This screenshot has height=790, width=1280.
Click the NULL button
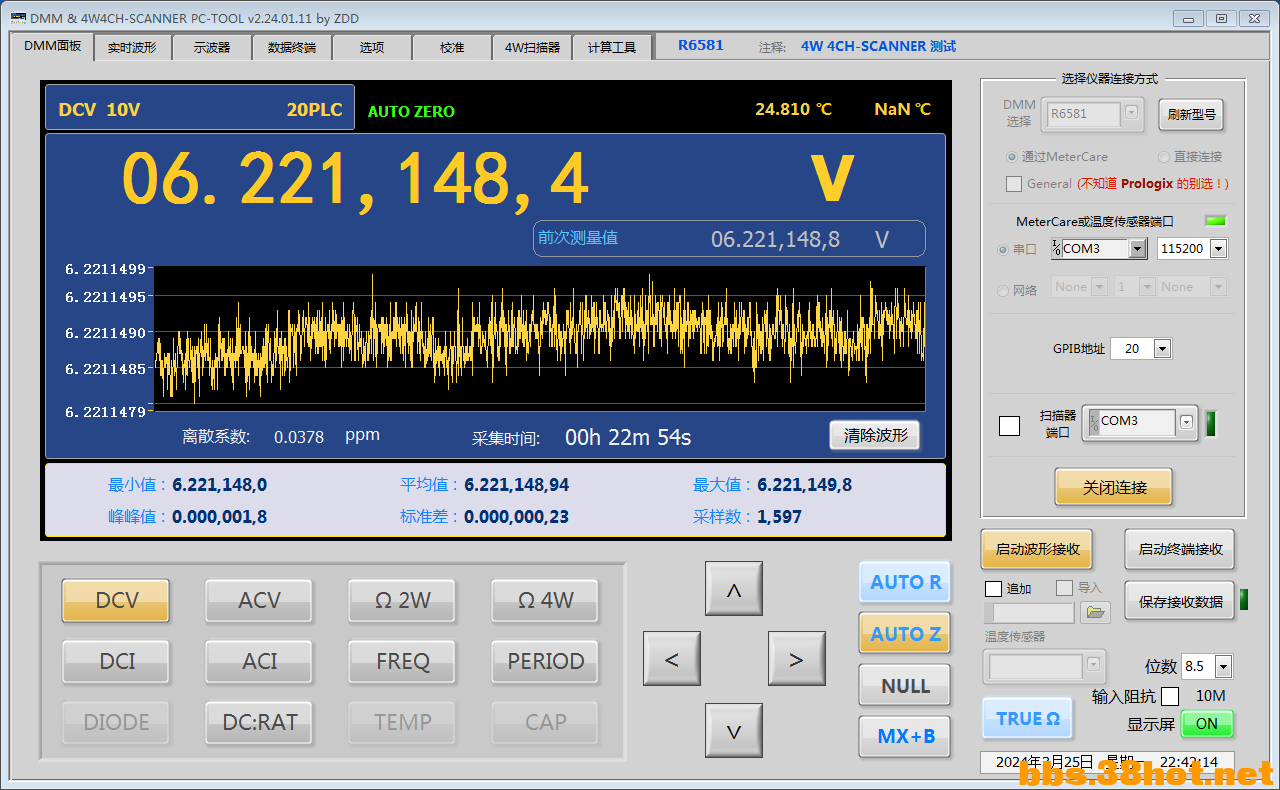pyautogui.click(x=906, y=686)
